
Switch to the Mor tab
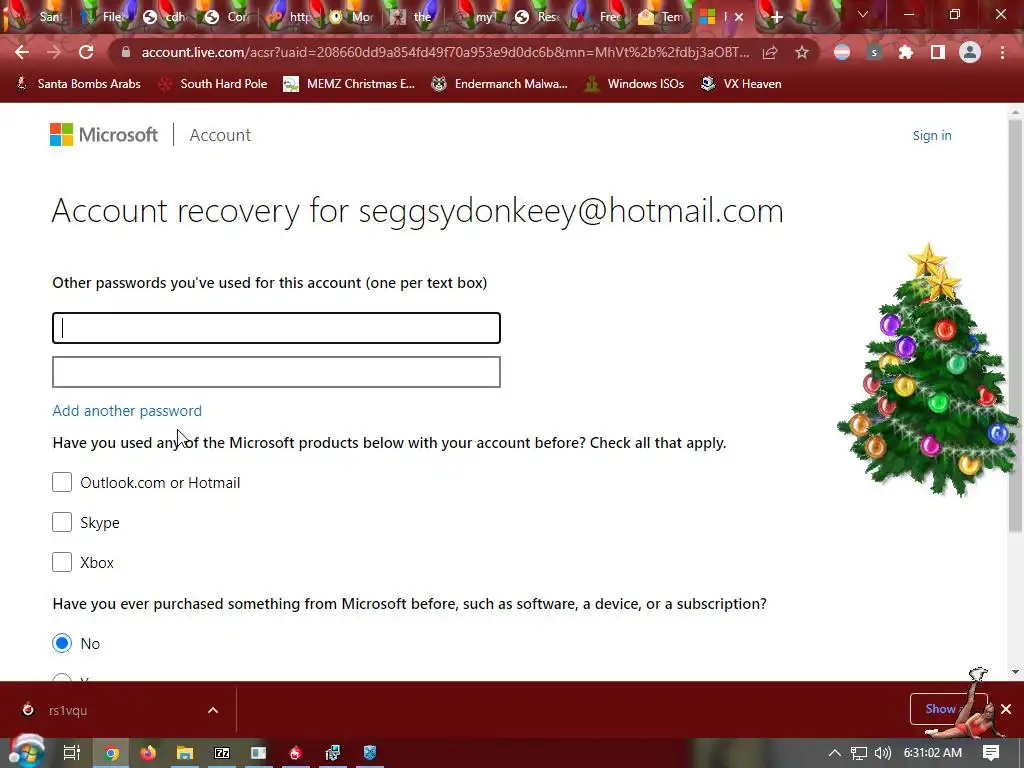(x=352, y=17)
